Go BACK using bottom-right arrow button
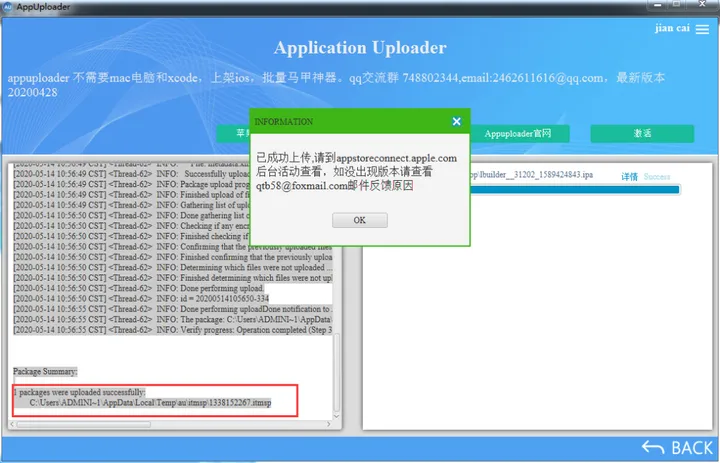720x463 pixels. [x=677, y=447]
